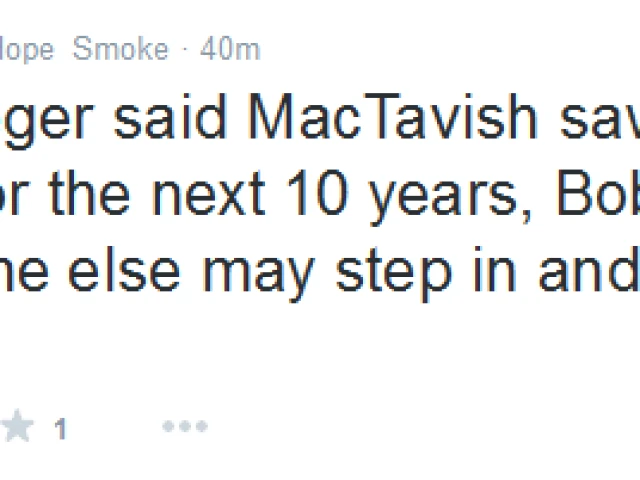This screenshot has width=640, height=480.
Task: Click the partial username text lope
Action: (28, 49)
